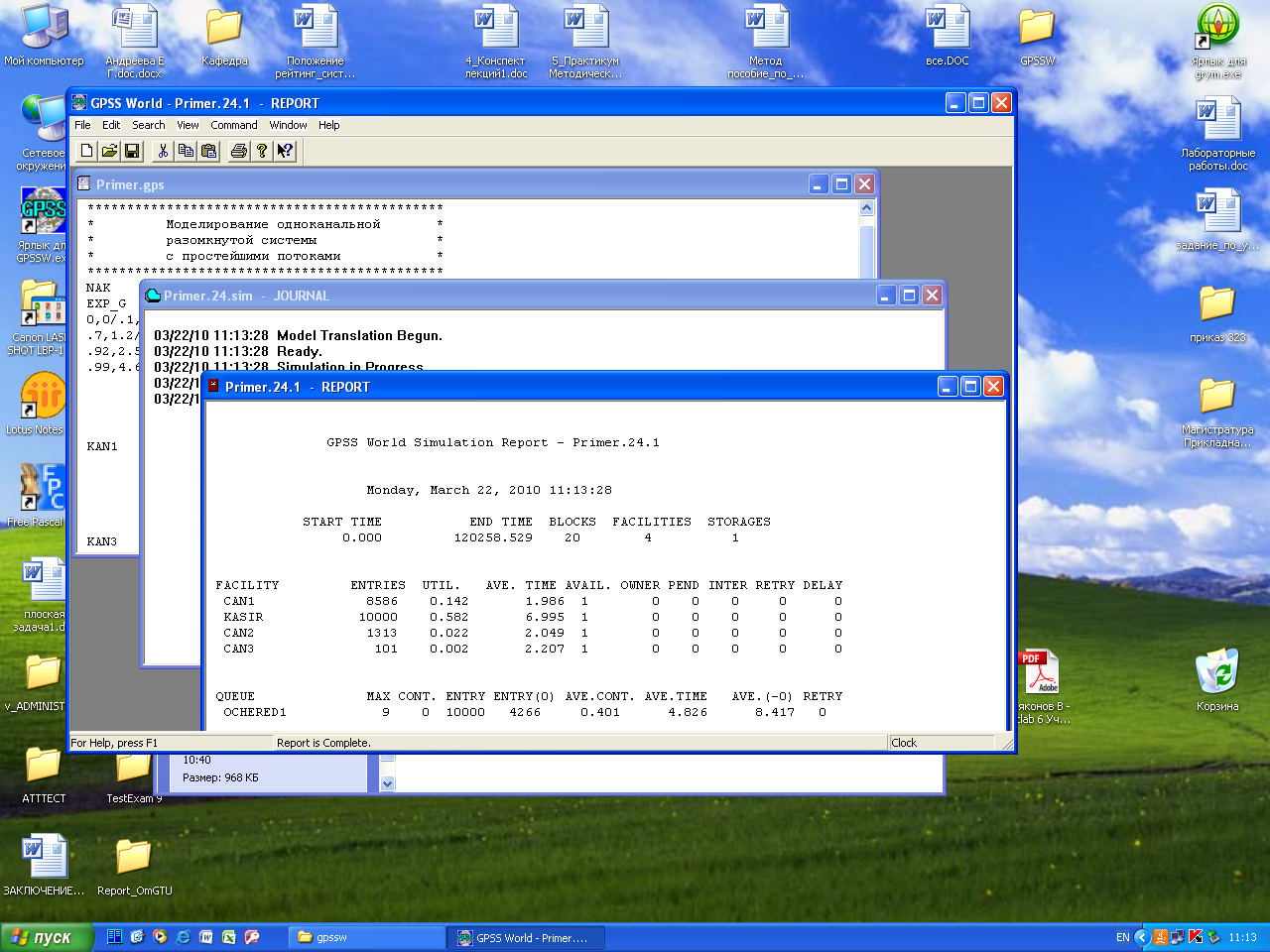Click GPSS World - Primer taskbar button

[x=526, y=937]
